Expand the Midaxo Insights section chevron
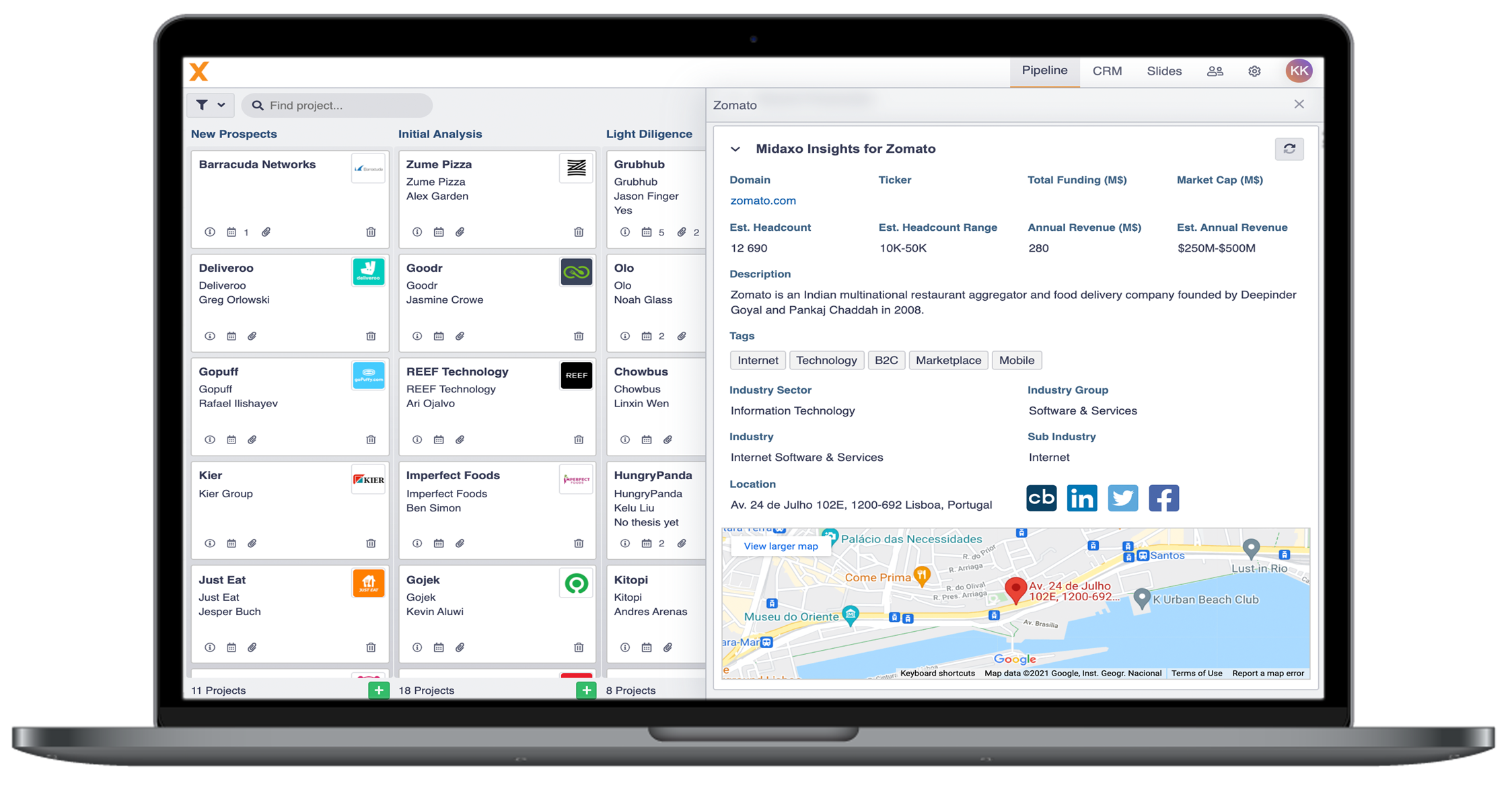 coord(736,148)
